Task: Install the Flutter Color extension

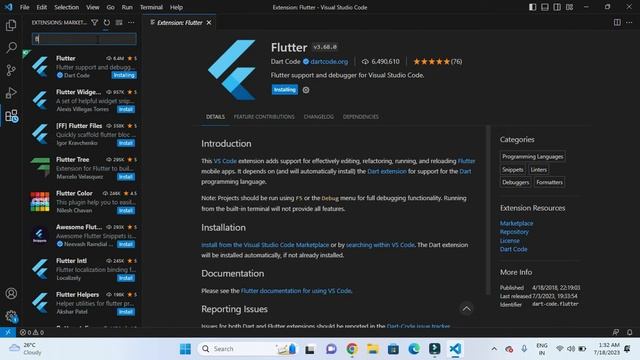Action: click(x=126, y=211)
